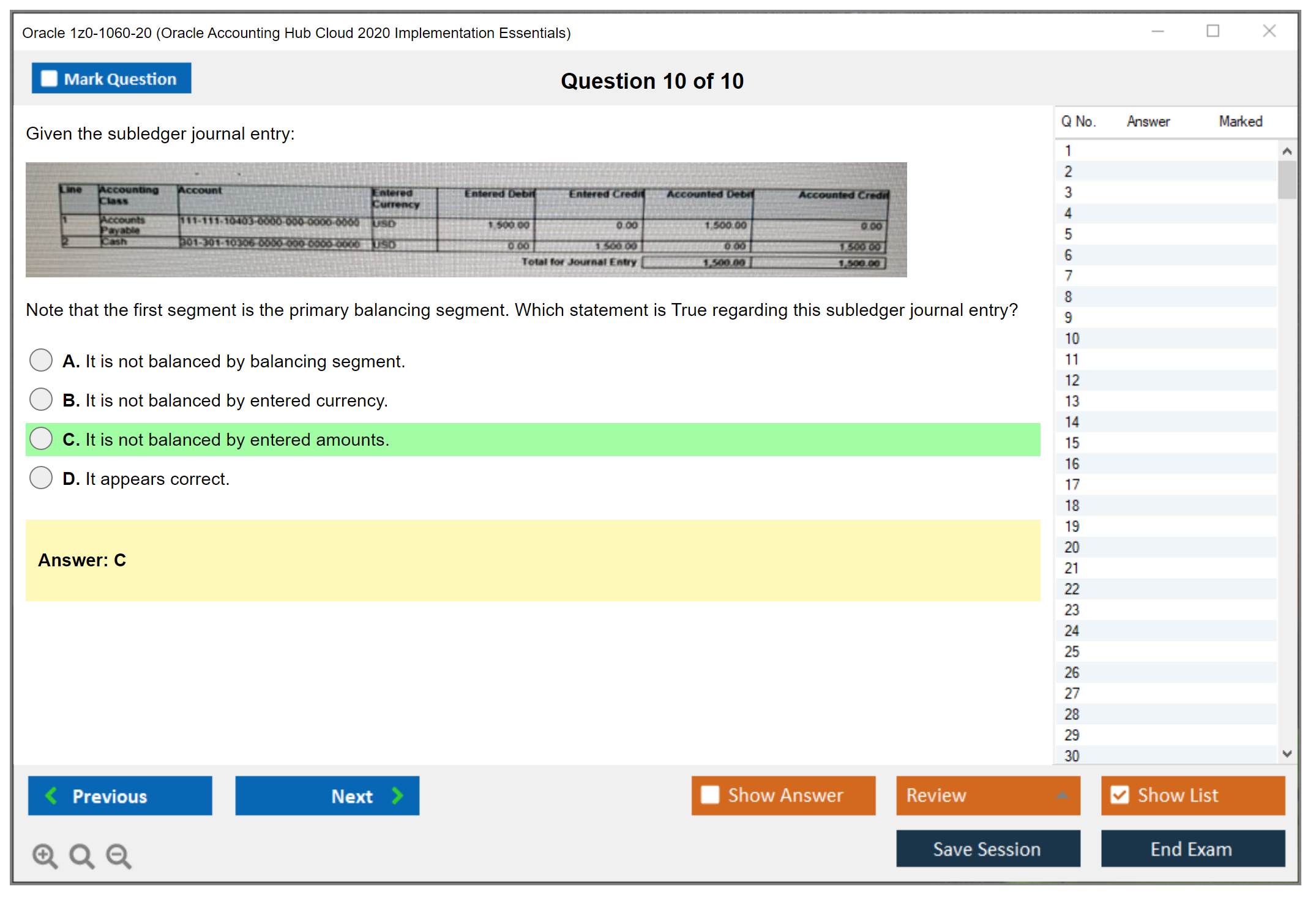1316x900 pixels.
Task: Maximize the exam window
Action: (1213, 31)
